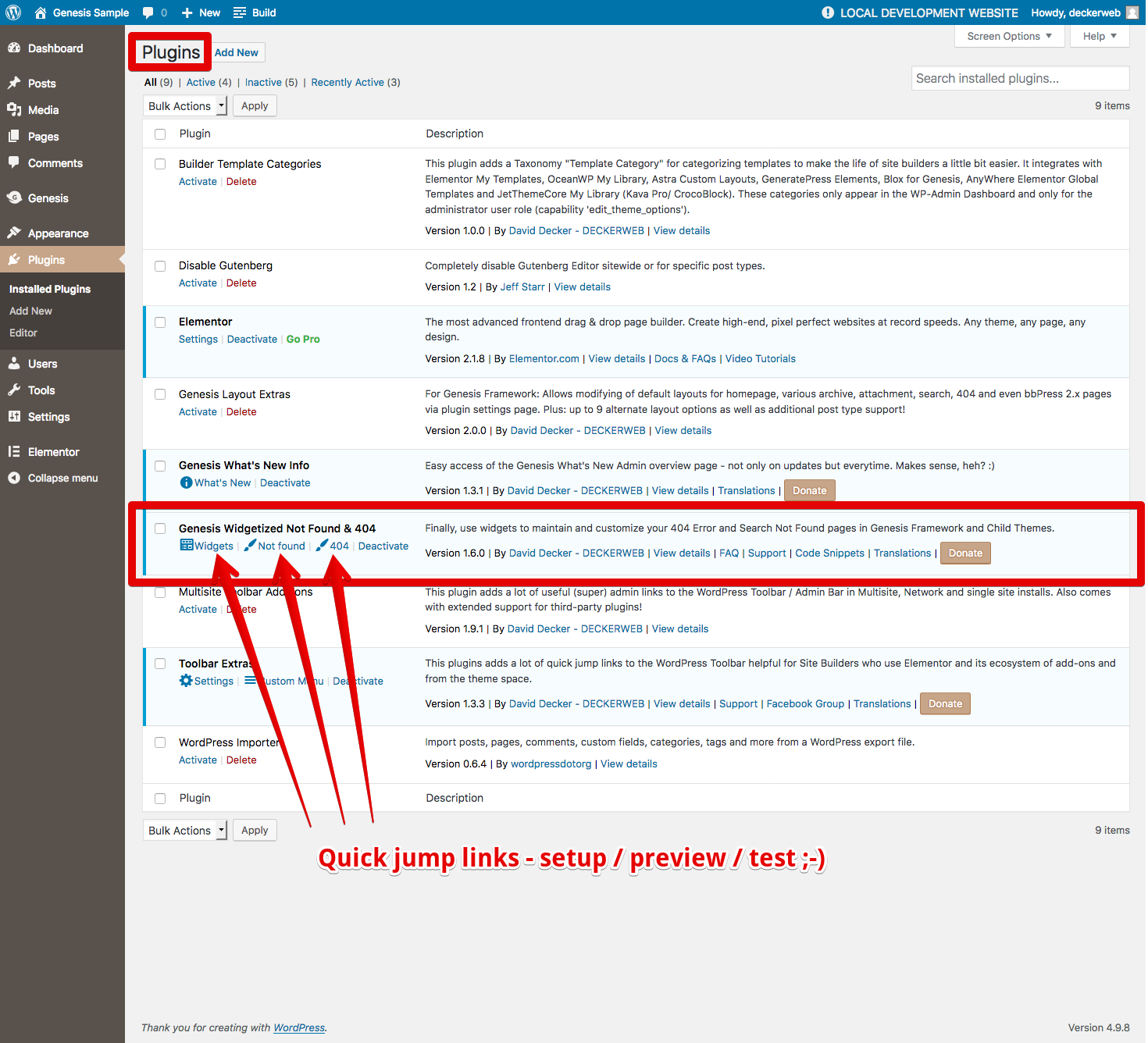Sort by the Plugin column header

pos(195,133)
